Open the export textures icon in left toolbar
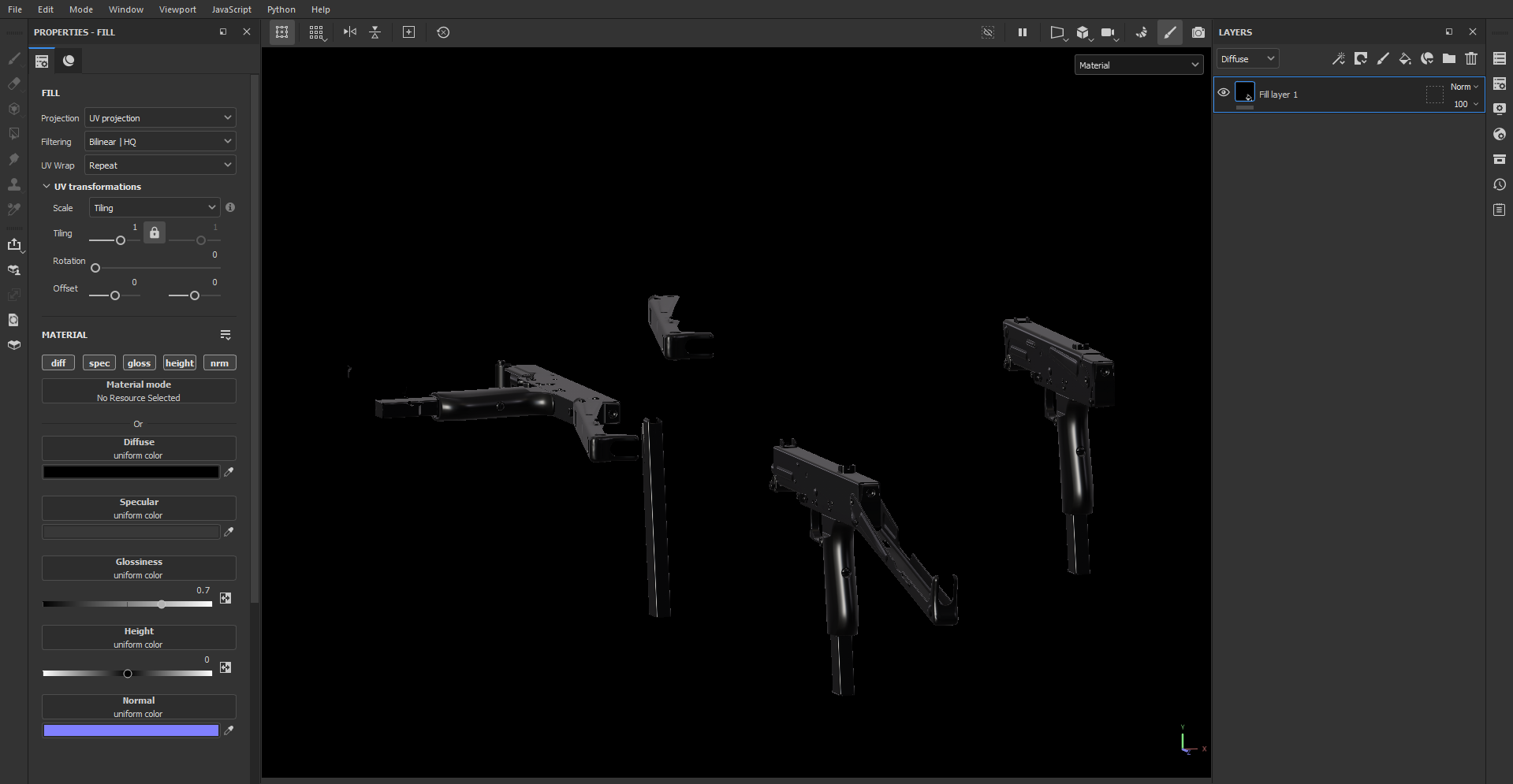 (x=13, y=244)
